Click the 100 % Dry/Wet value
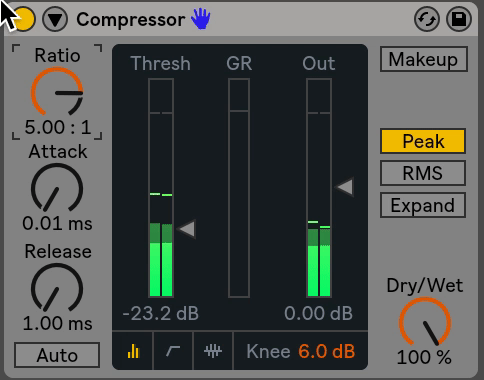484x380 pixels. [x=424, y=357]
